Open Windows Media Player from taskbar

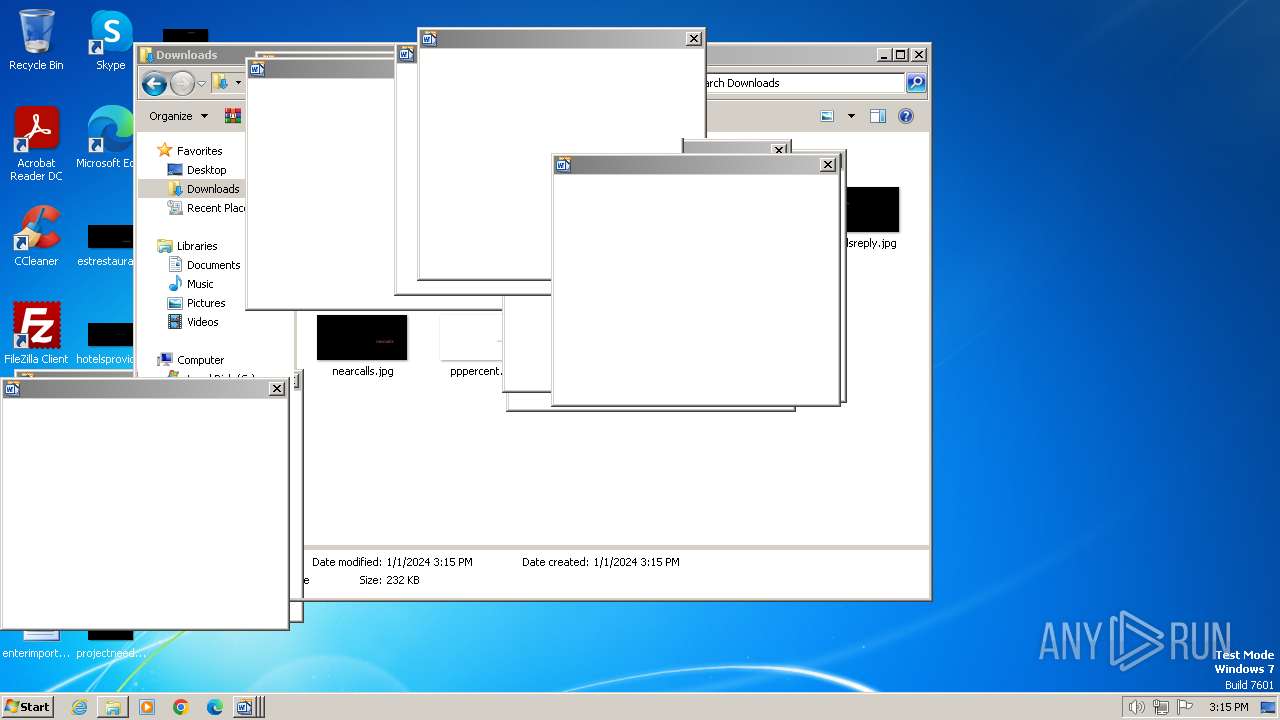click(147, 707)
